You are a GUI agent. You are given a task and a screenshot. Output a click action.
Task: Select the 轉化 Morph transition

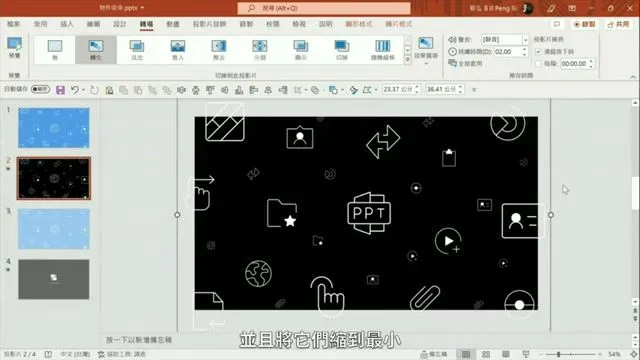coord(96,50)
